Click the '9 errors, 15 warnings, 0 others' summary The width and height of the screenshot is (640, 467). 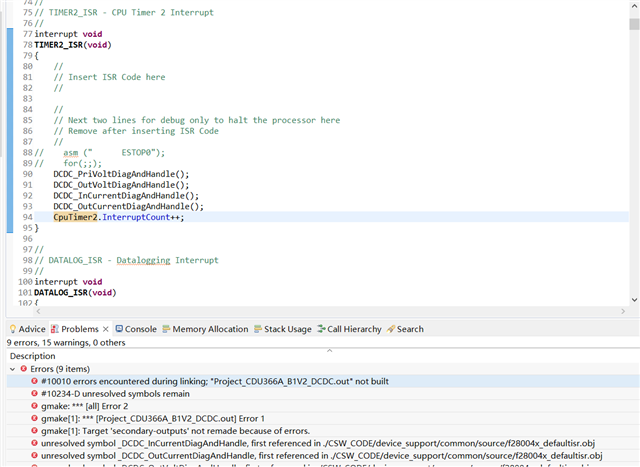tap(66, 342)
